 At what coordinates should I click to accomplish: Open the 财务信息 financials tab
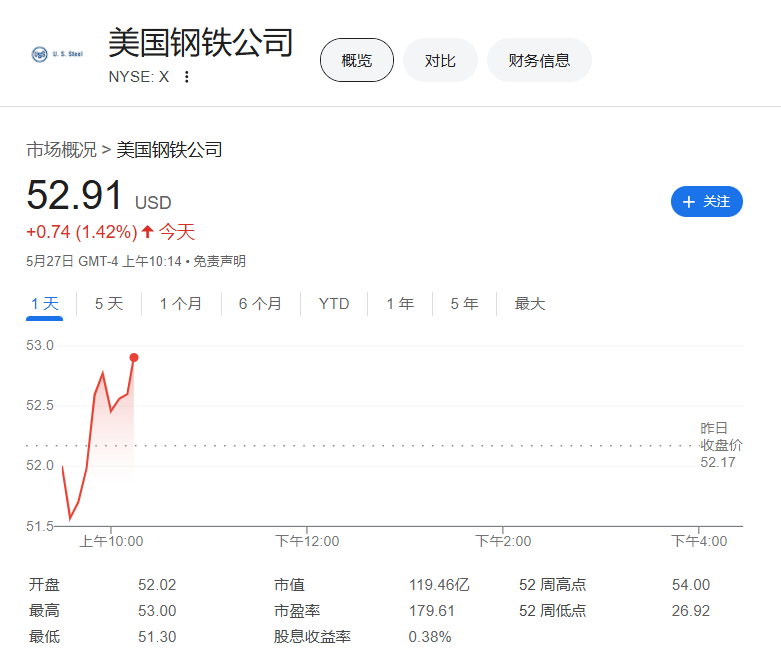click(539, 60)
